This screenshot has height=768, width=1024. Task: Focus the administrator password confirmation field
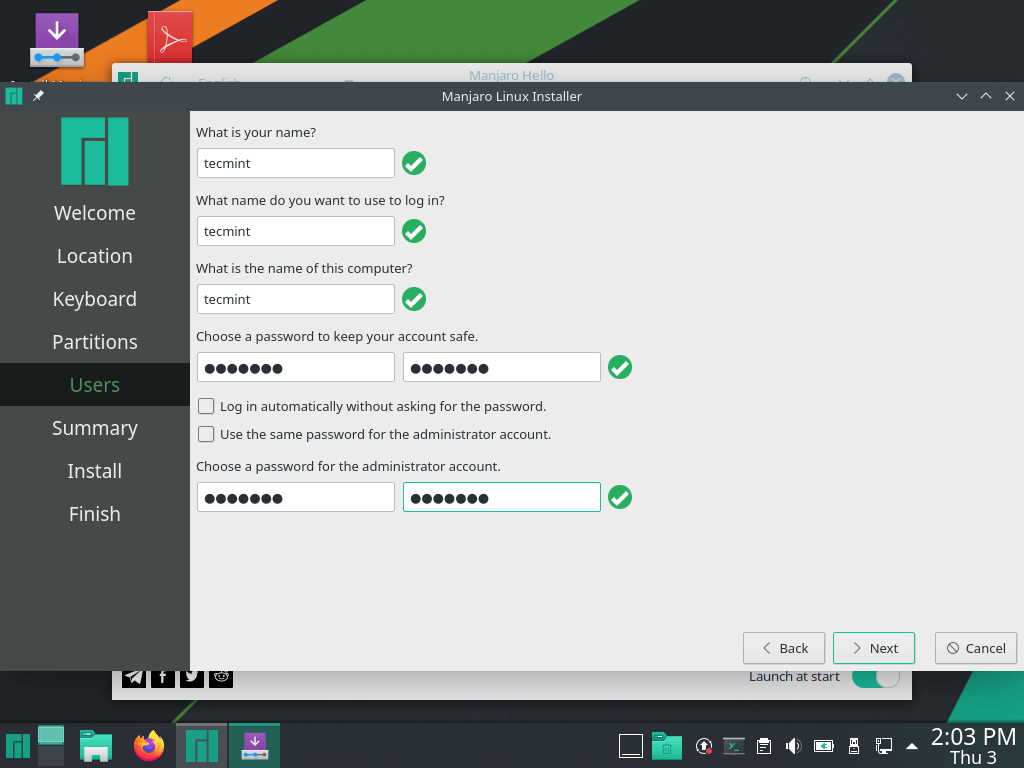501,497
